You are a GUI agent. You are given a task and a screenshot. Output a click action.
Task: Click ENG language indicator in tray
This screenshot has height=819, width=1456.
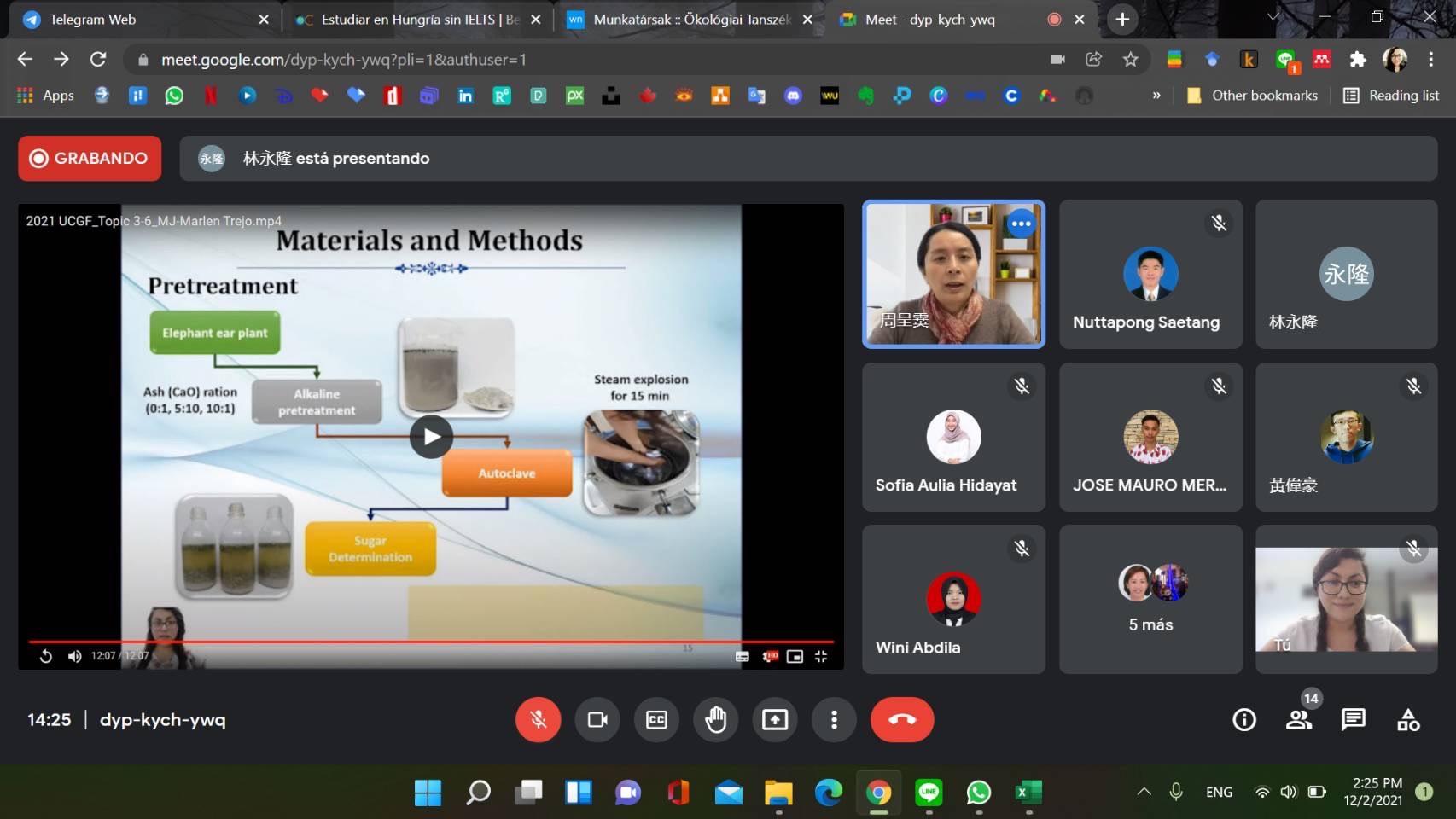point(1219,792)
